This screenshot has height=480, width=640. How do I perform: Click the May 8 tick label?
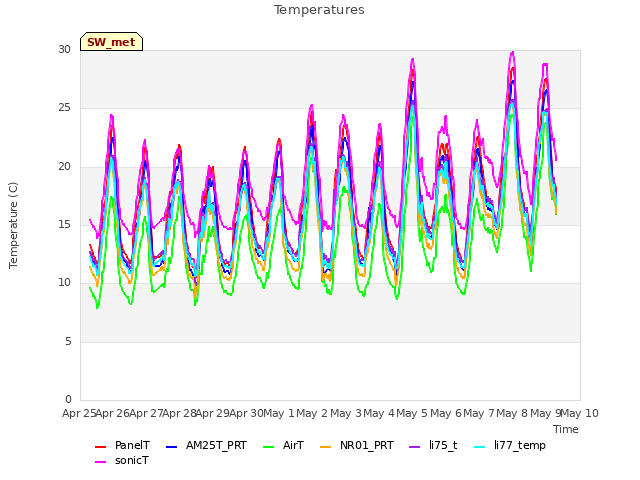click(512, 413)
